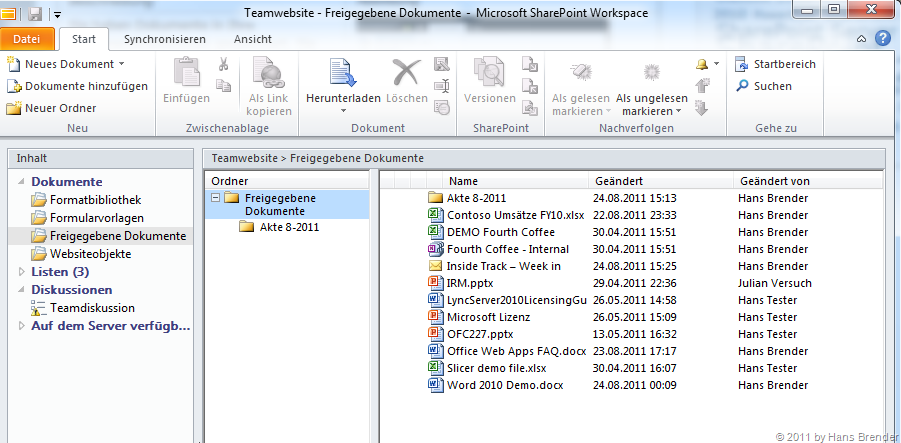Click the Löschen delete icon

(x=406, y=73)
